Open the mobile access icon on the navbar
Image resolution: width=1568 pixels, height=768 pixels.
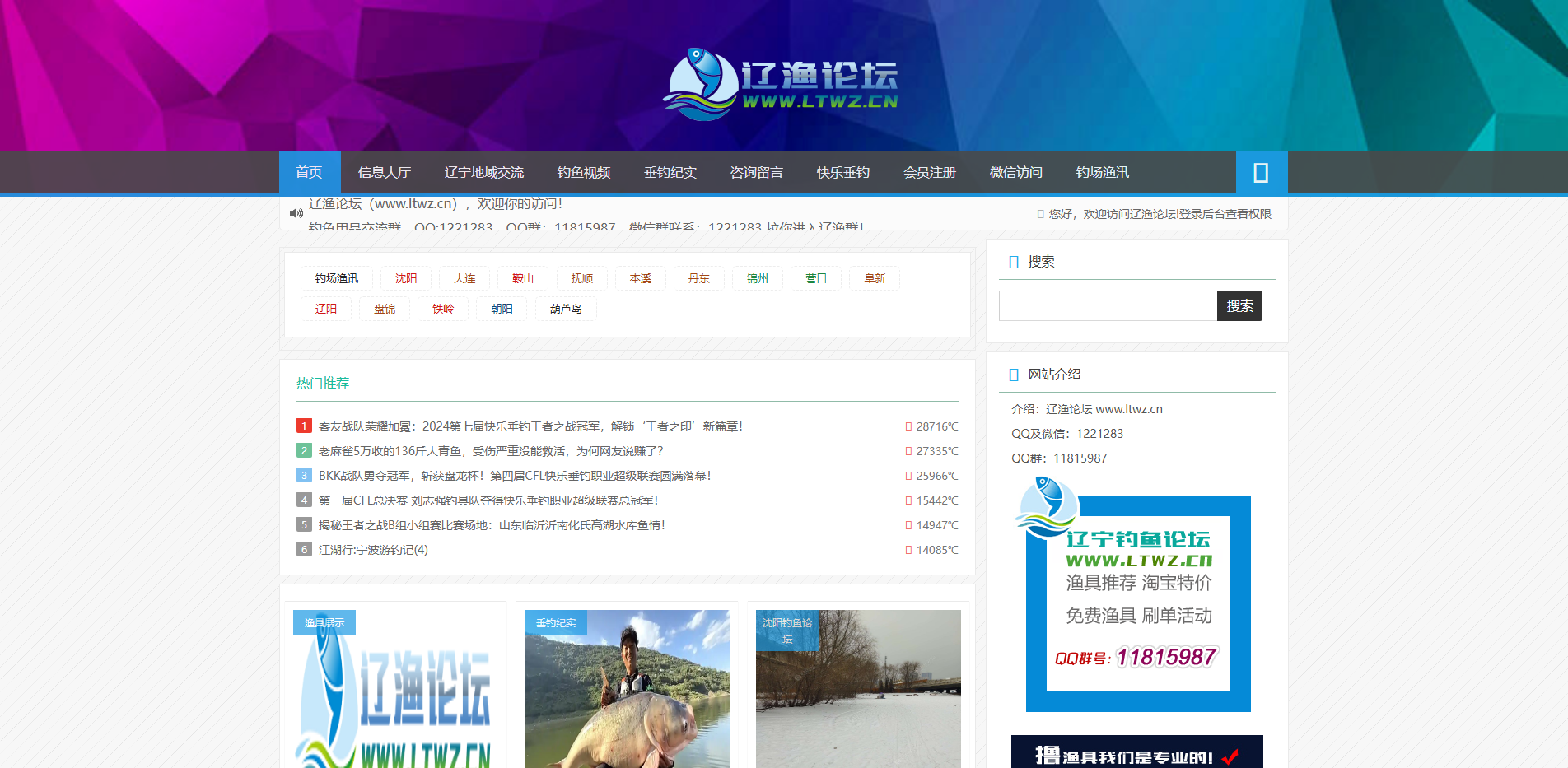coord(1261,172)
